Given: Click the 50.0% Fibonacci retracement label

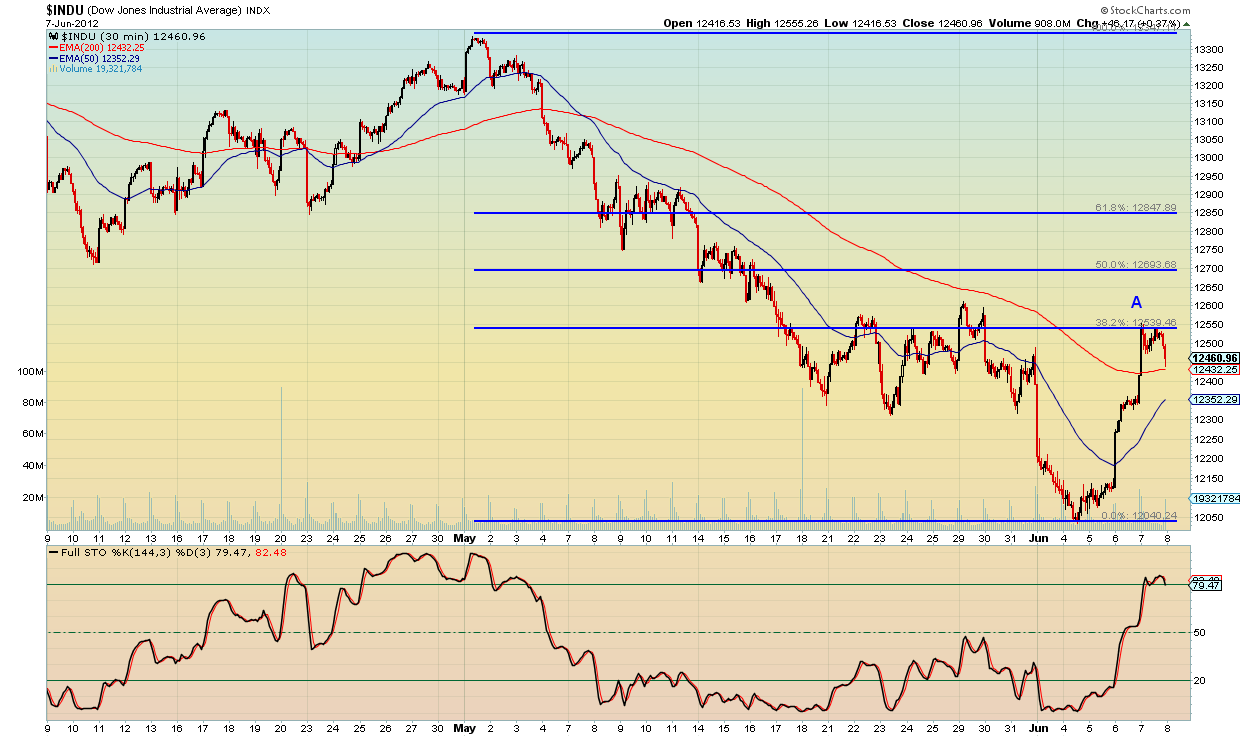Looking at the screenshot, I should tap(1136, 266).
